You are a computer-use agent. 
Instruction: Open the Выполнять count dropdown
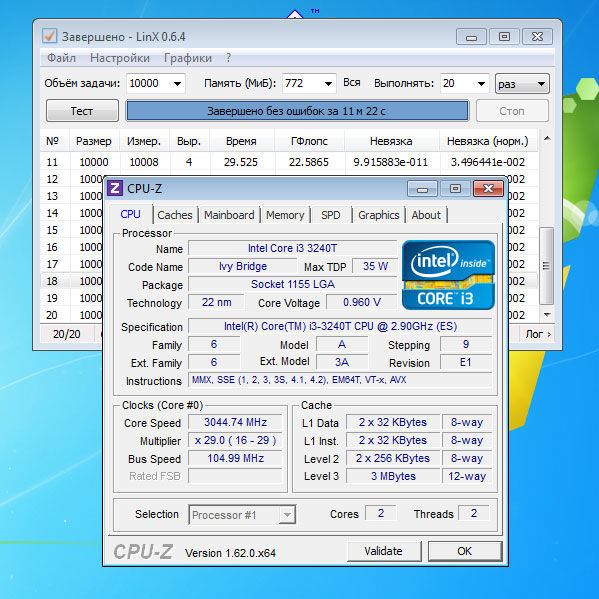tap(481, 84)
